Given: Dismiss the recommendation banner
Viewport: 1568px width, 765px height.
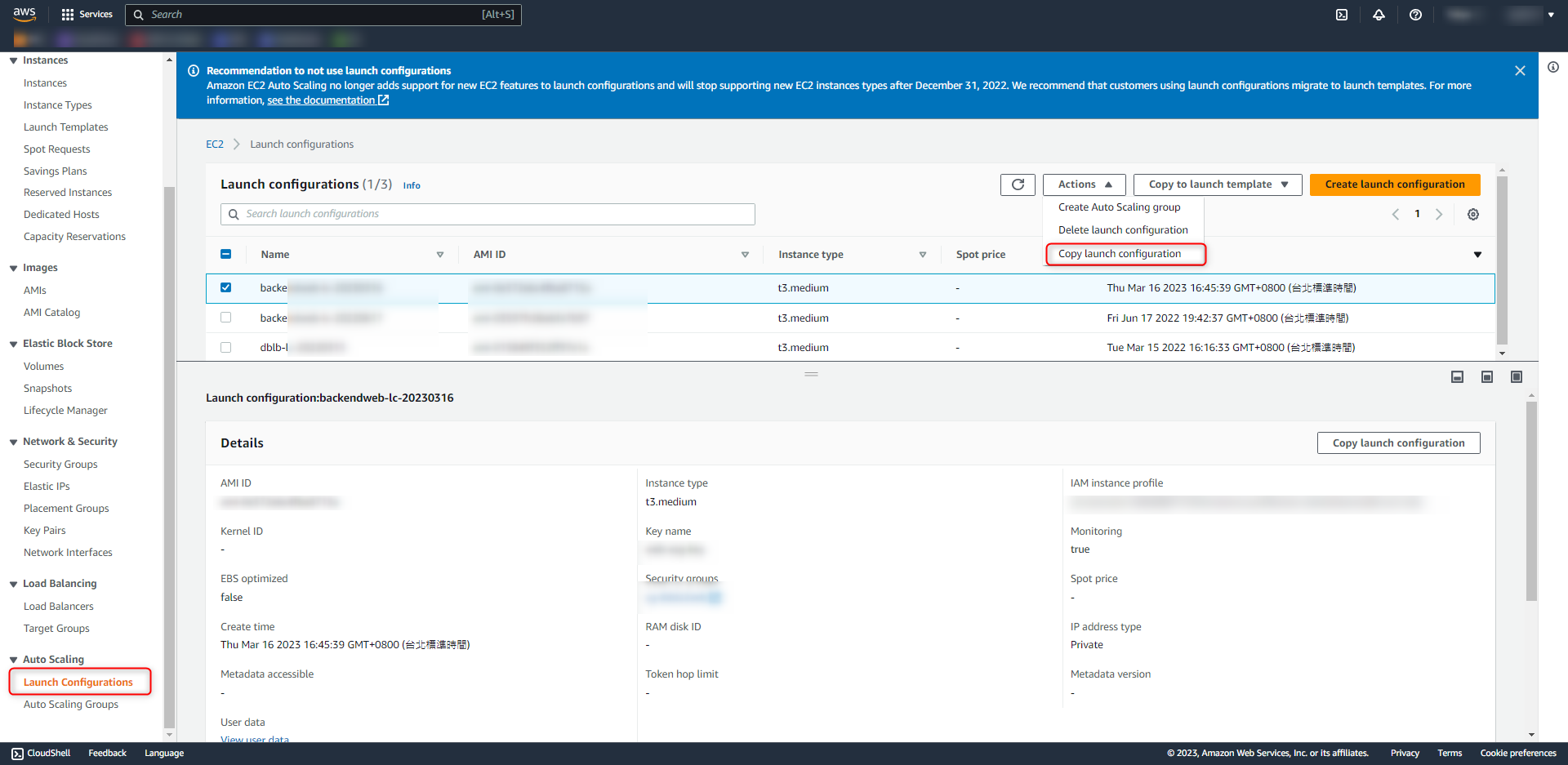Looking at the screenshot, I should [x=1520, y=71].
